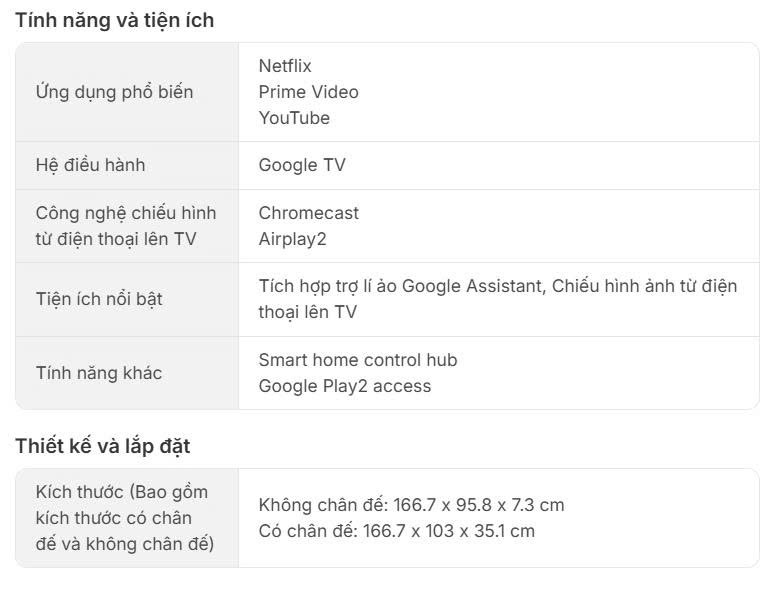Viewport: 780px width, 593px height.
Task: Select the "Tính năng khác" row label
Action: [x=99, y=373]
